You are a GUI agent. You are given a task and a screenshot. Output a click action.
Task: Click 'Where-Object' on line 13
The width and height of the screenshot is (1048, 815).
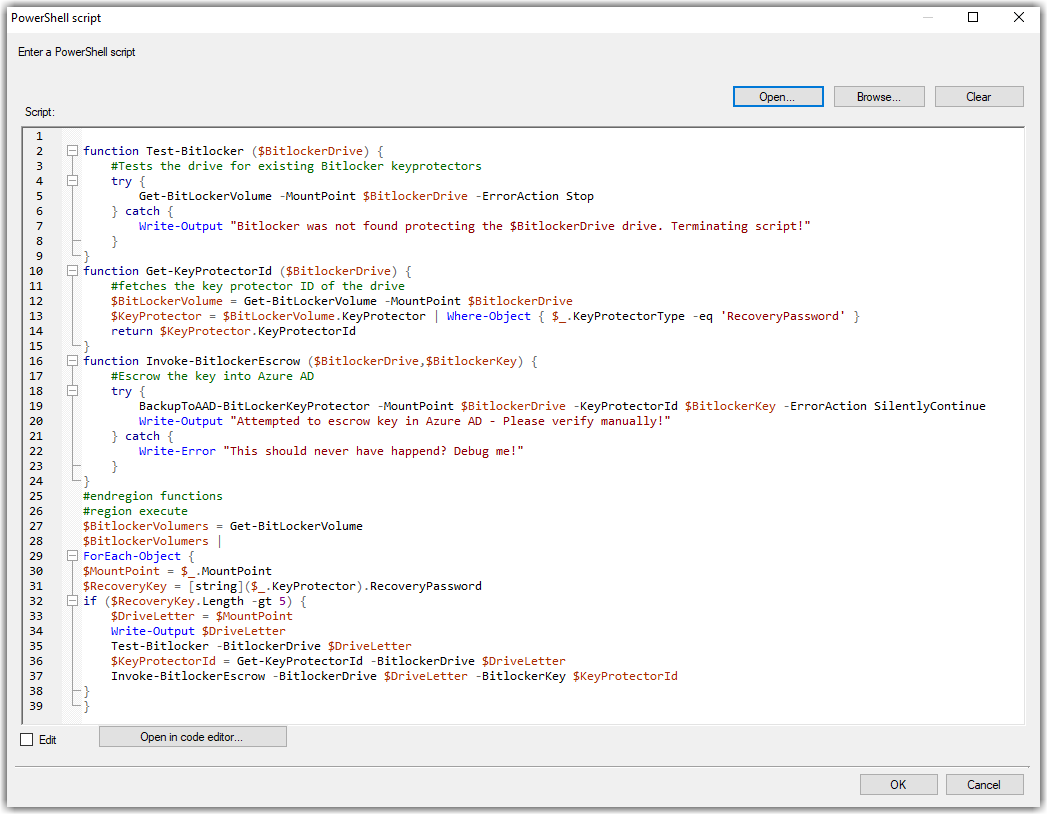(x=489, y=316)
